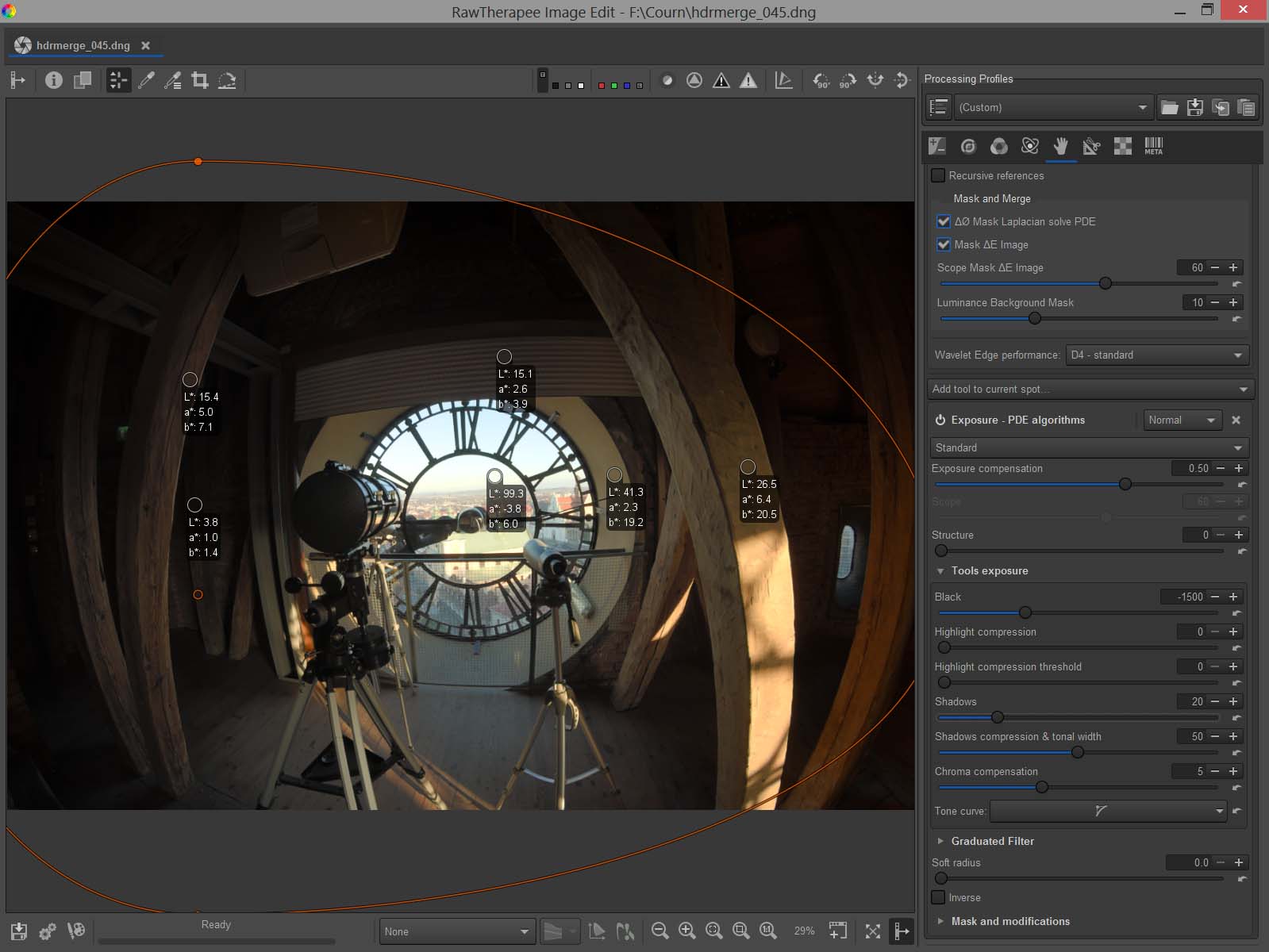Tick the Inverse checkbox

(x=938, y=897)
